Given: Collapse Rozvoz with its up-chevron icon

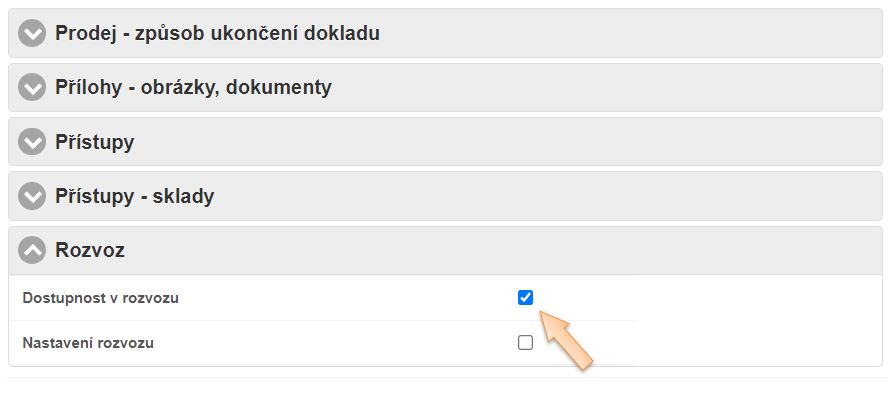Looking at the screenshot, I should (33, 250).
